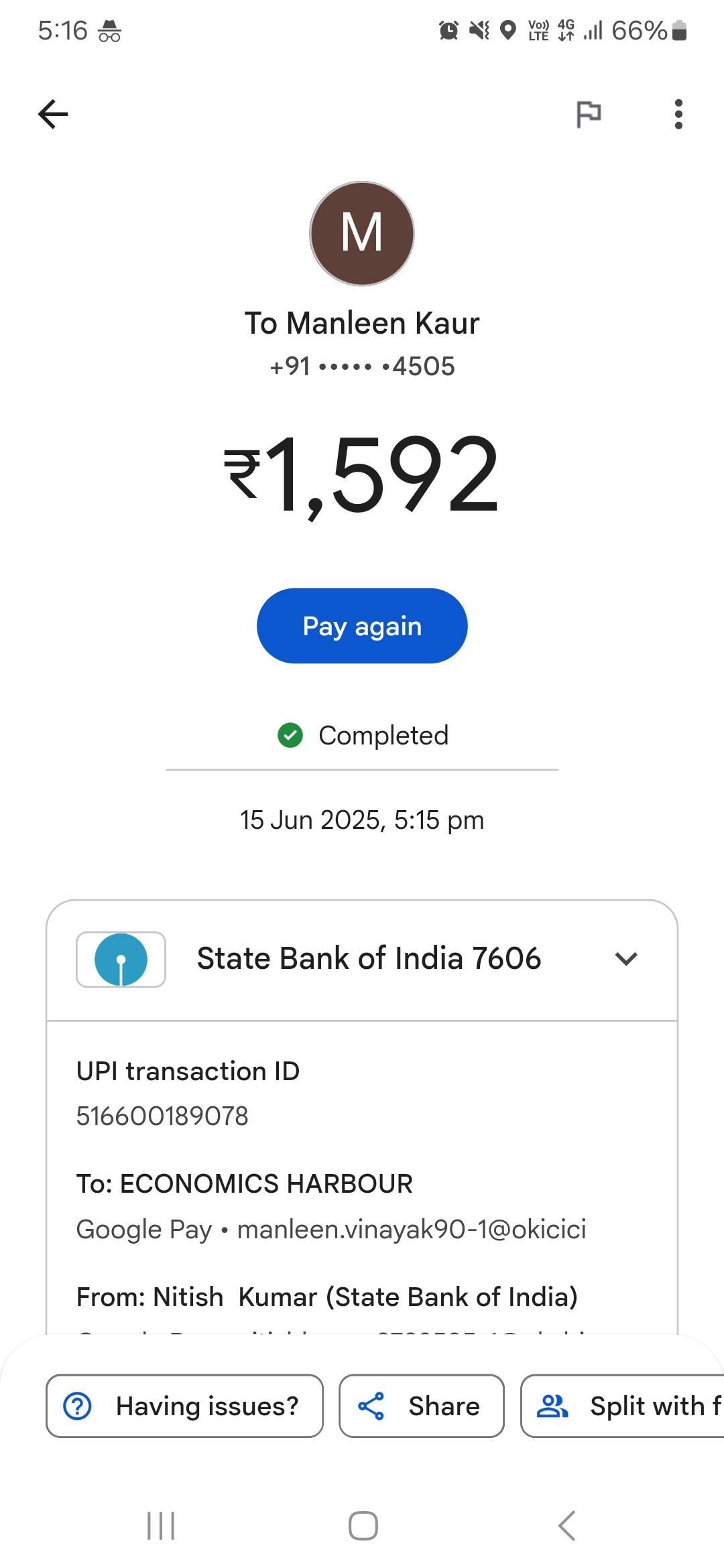Collapse State Bank of India details chevron
The height and width of the screenshot is (1568, 724).
click(x=625, y=959)
